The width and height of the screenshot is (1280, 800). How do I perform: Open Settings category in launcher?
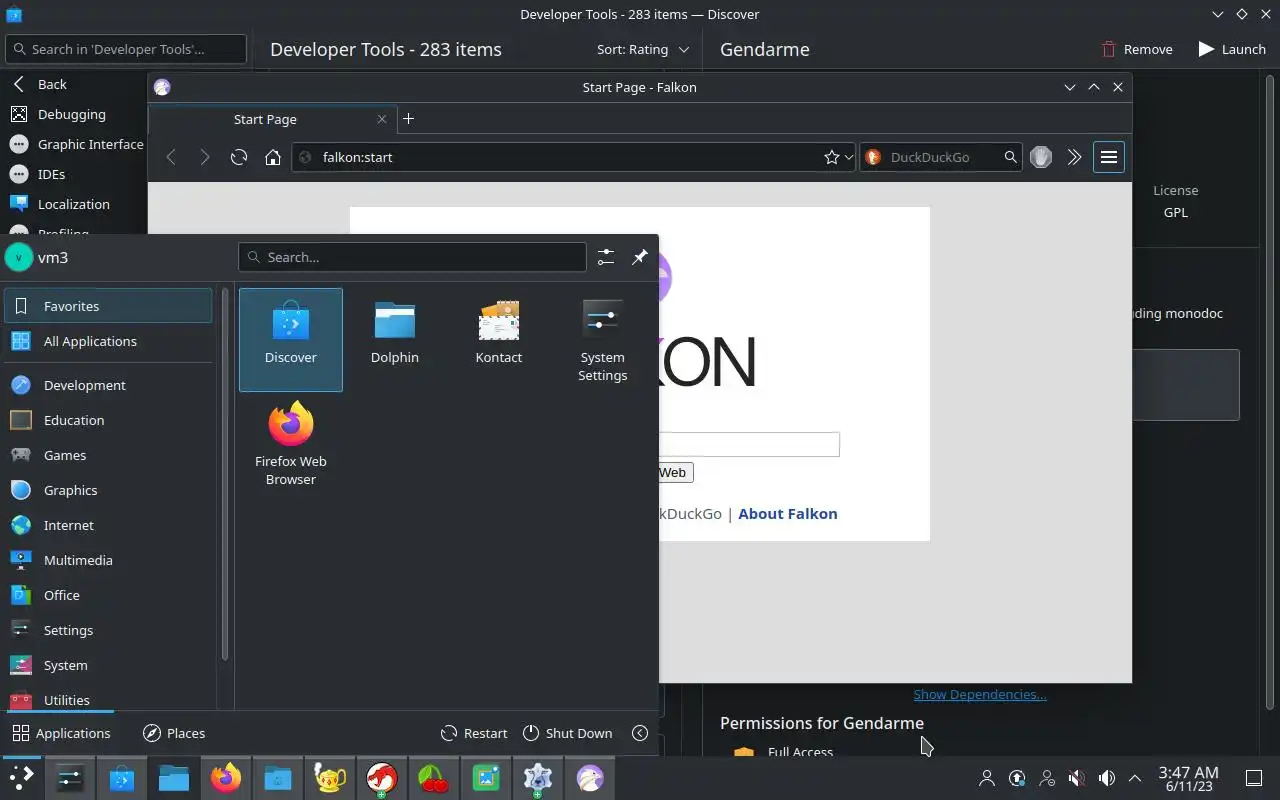[108, 630]
